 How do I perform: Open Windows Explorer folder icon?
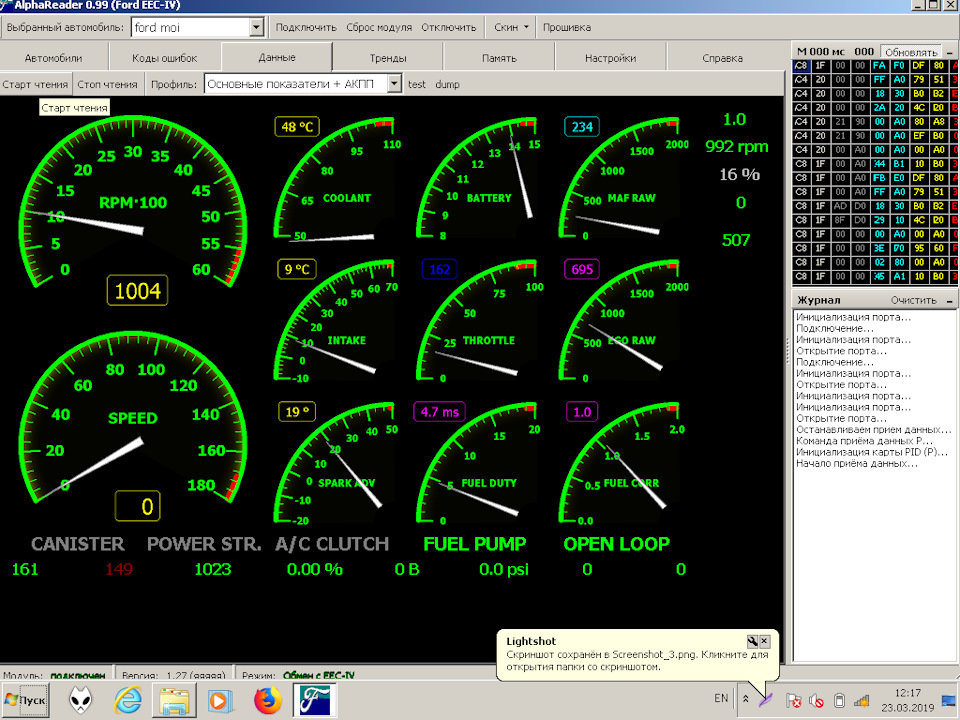(174, 700)
